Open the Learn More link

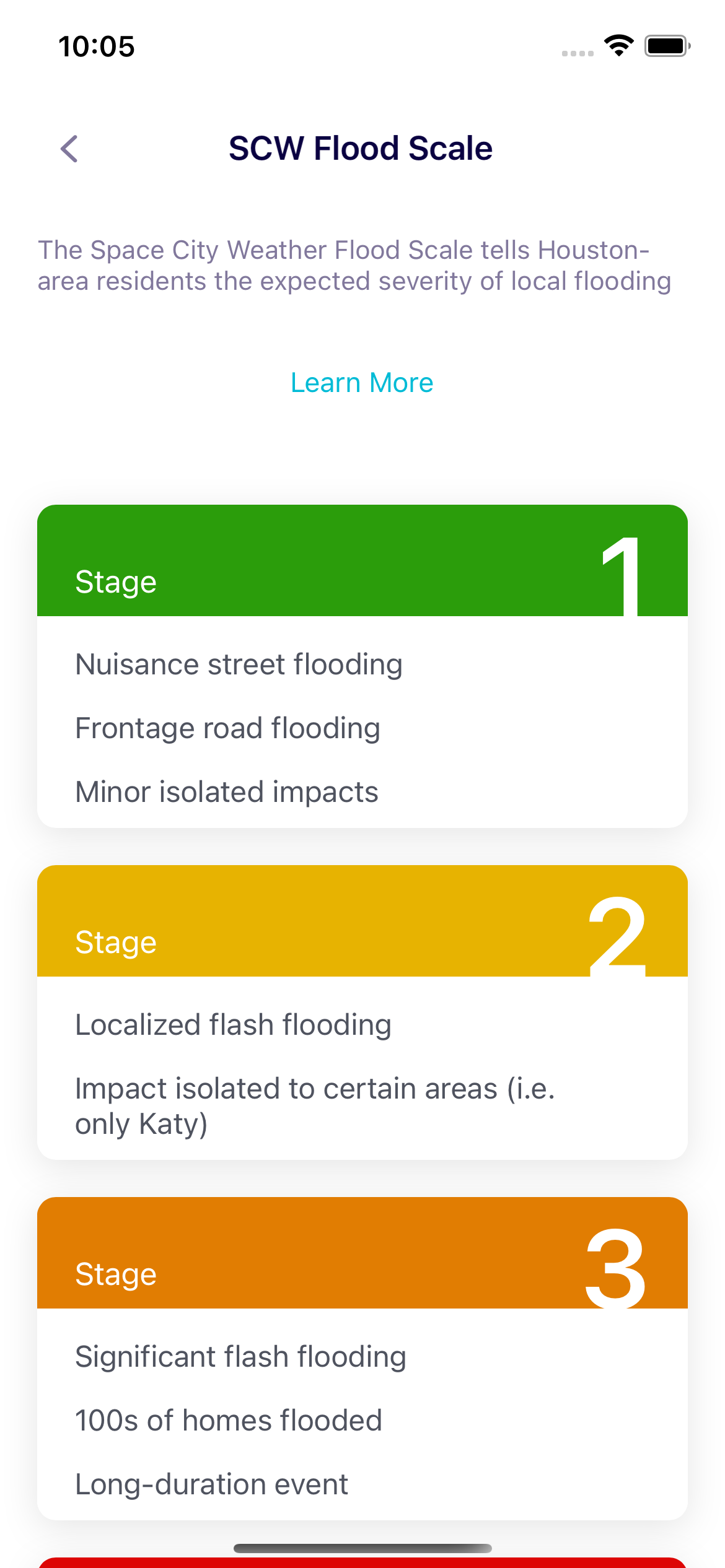click(x=362, y=383)
